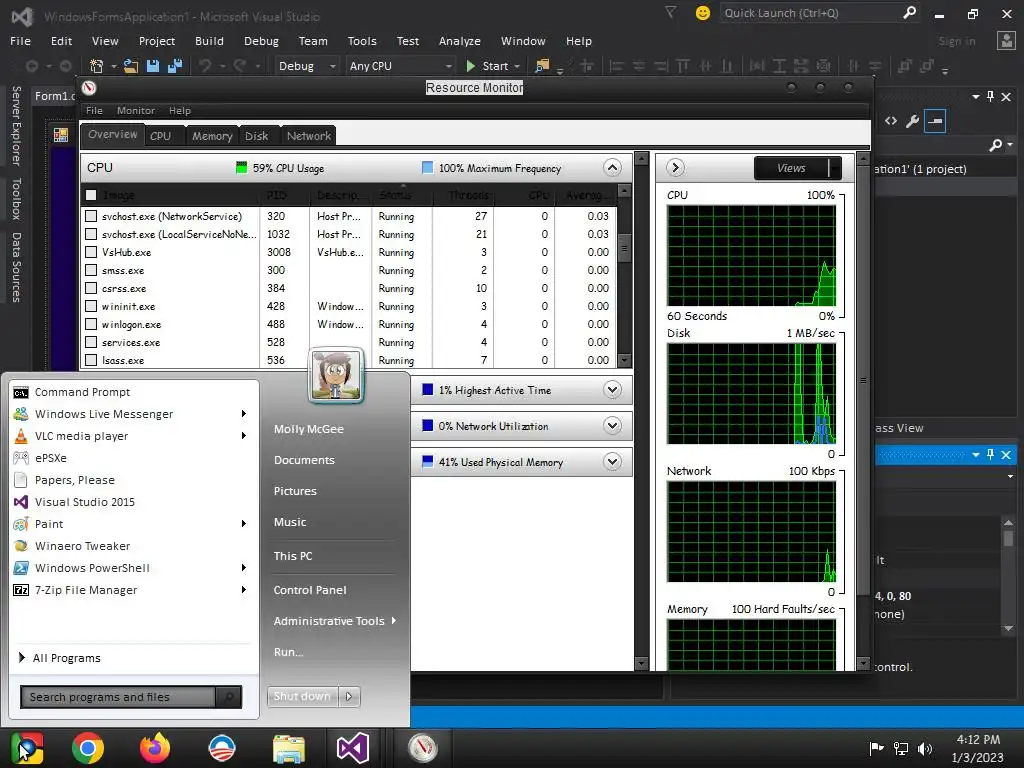The image size is (1024, 768).
Task: Open network status icon in system tray
Action: point(901,748)
